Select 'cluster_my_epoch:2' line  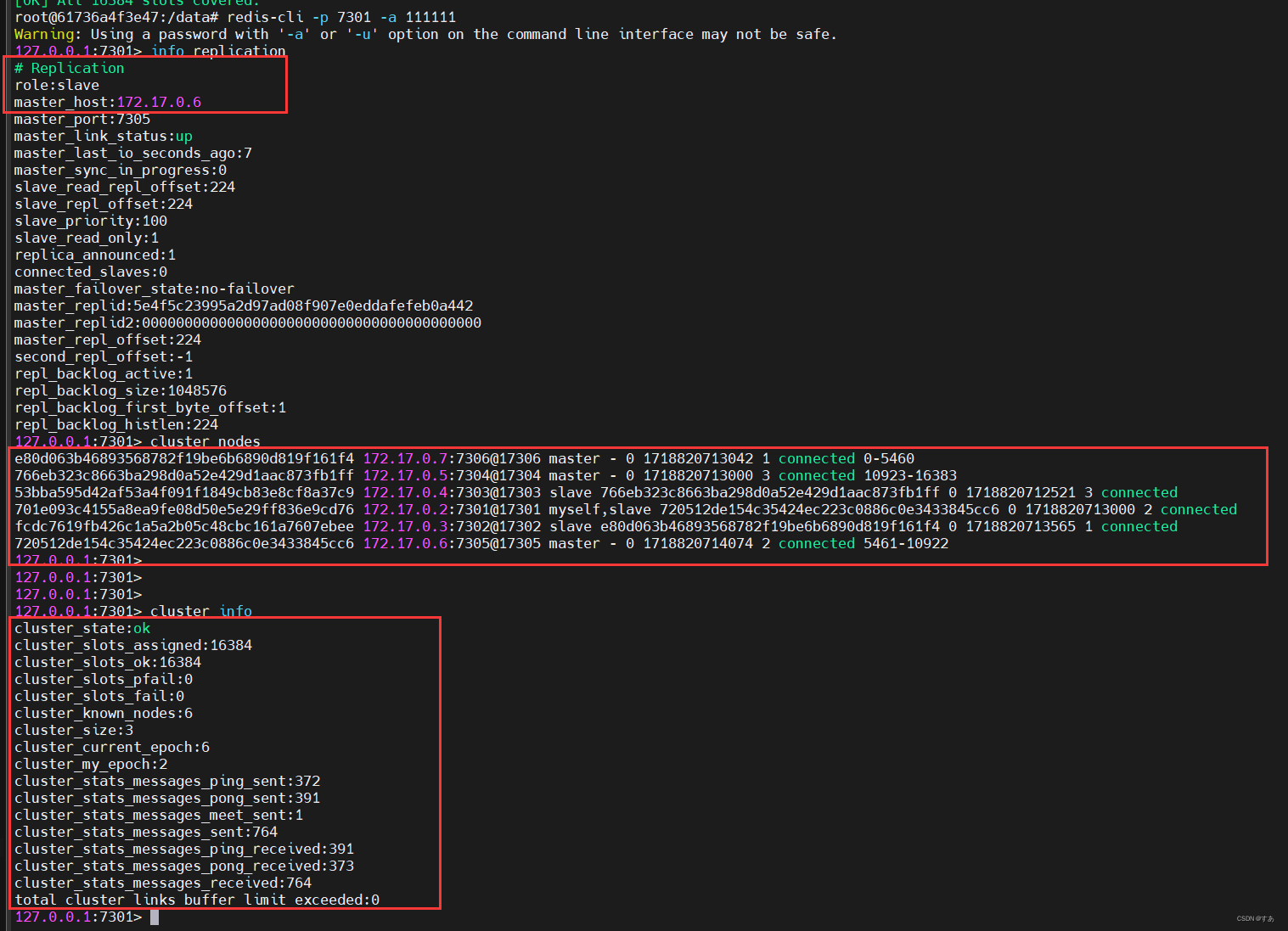tap(91, 764)
